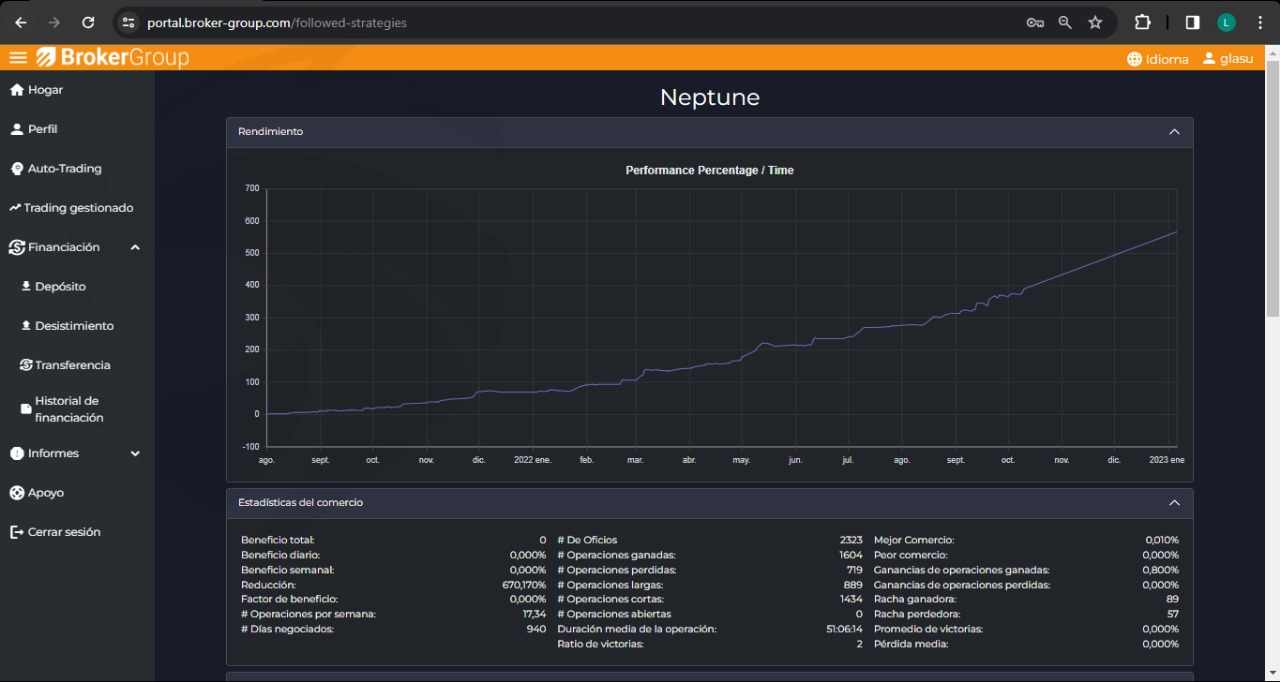Bookmark this page with star icon
Image resolution: width=1280 pixels, height=682 pixels.
tap(1095, 22)
